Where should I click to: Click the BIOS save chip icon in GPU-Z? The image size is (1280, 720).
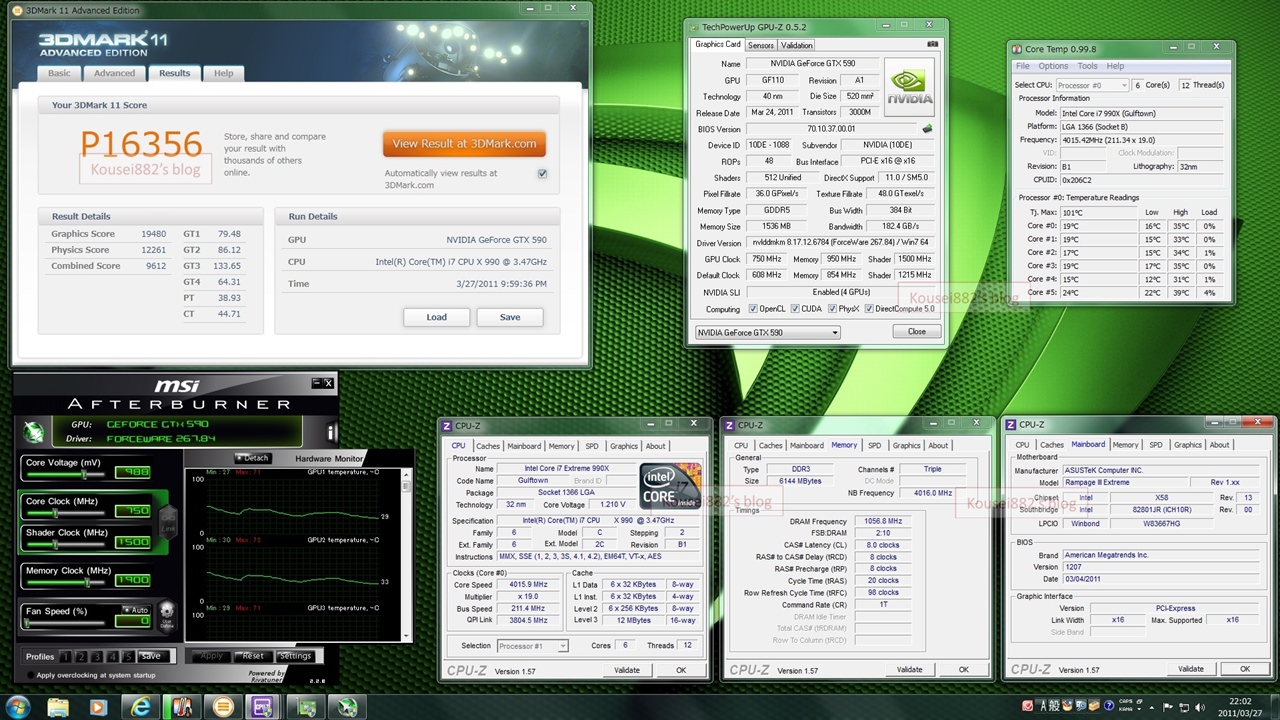pyautogui.click(x=927, y=129)
